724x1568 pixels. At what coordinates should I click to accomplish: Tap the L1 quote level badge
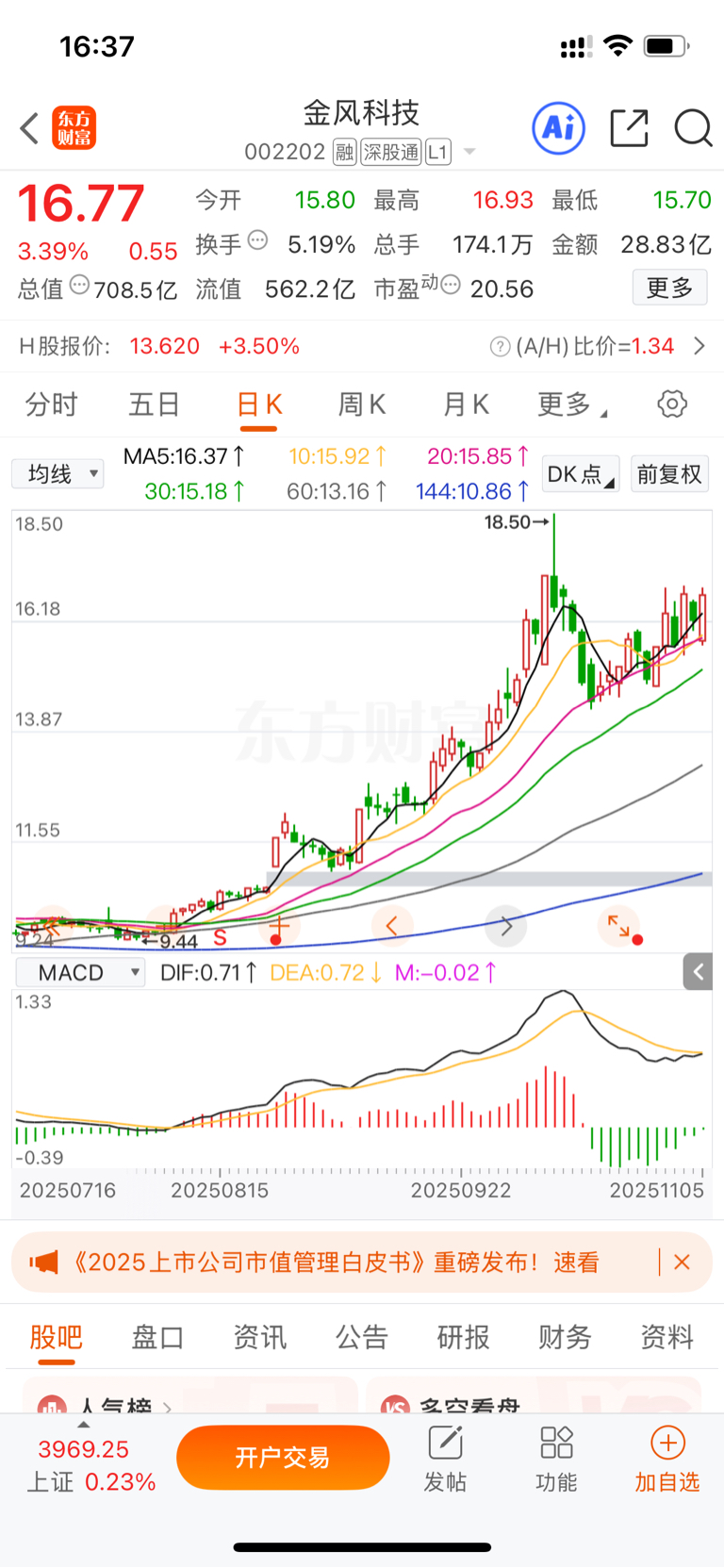(438, 152)
